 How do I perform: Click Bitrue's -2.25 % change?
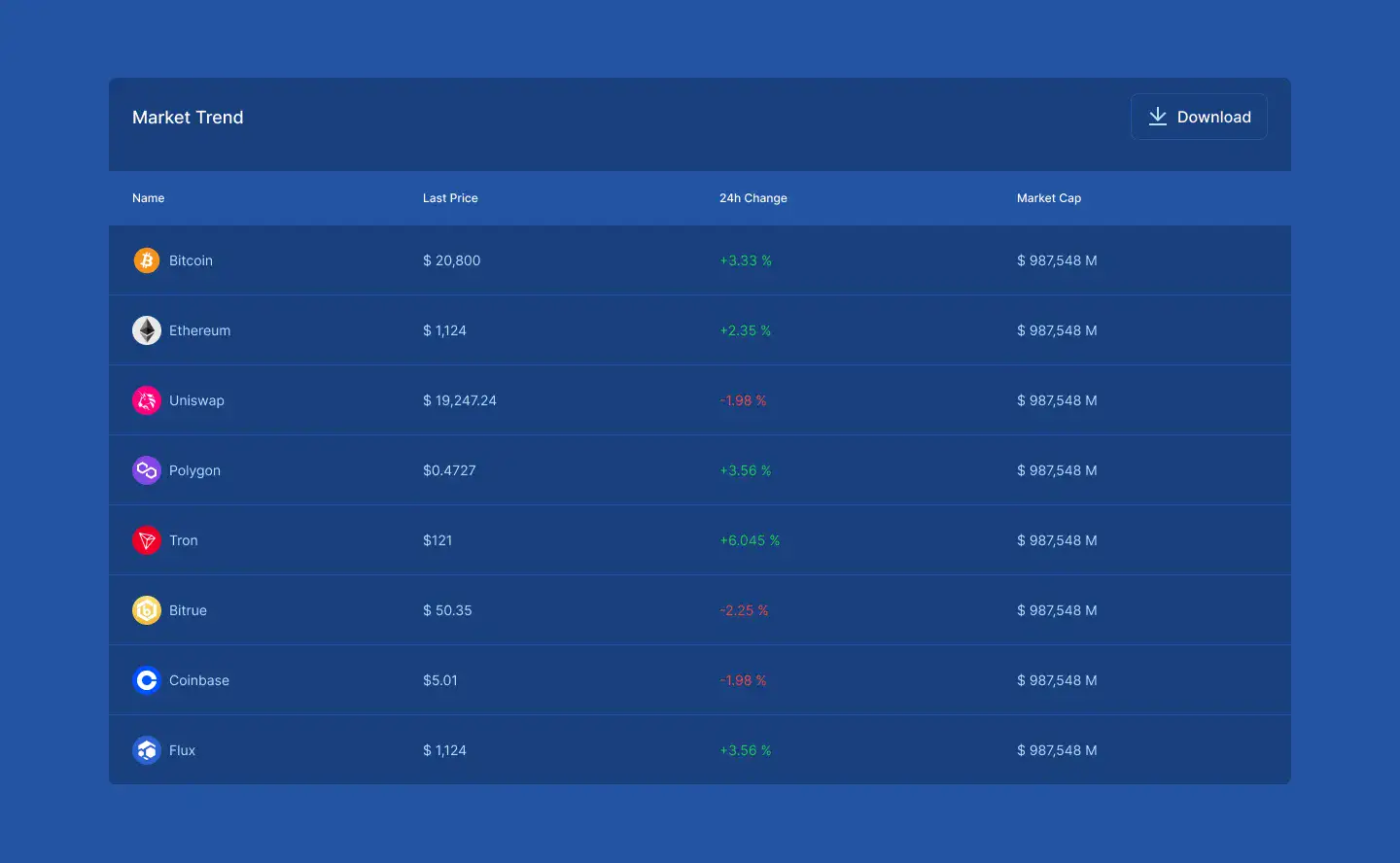[745, 610]
